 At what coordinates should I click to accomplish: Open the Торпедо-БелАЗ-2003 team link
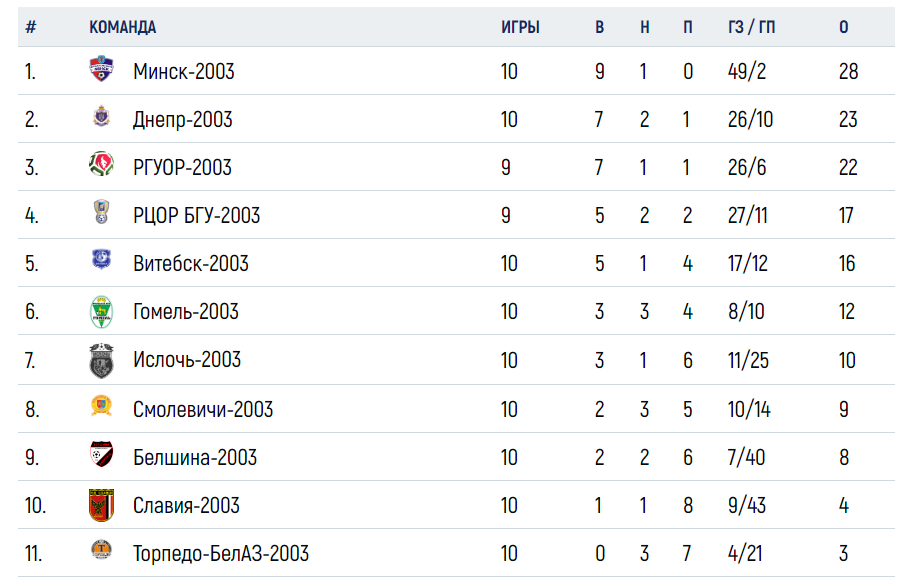point(221,553)
